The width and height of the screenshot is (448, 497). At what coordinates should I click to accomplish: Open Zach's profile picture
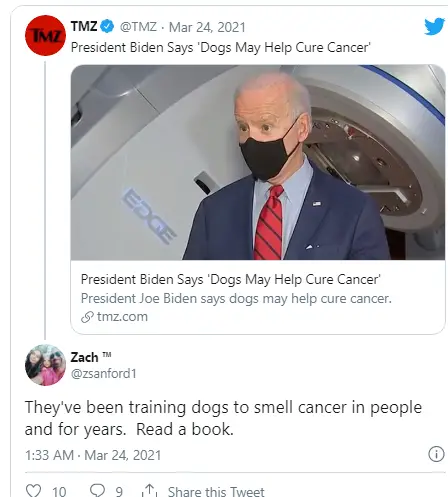[x=45, y=365]
